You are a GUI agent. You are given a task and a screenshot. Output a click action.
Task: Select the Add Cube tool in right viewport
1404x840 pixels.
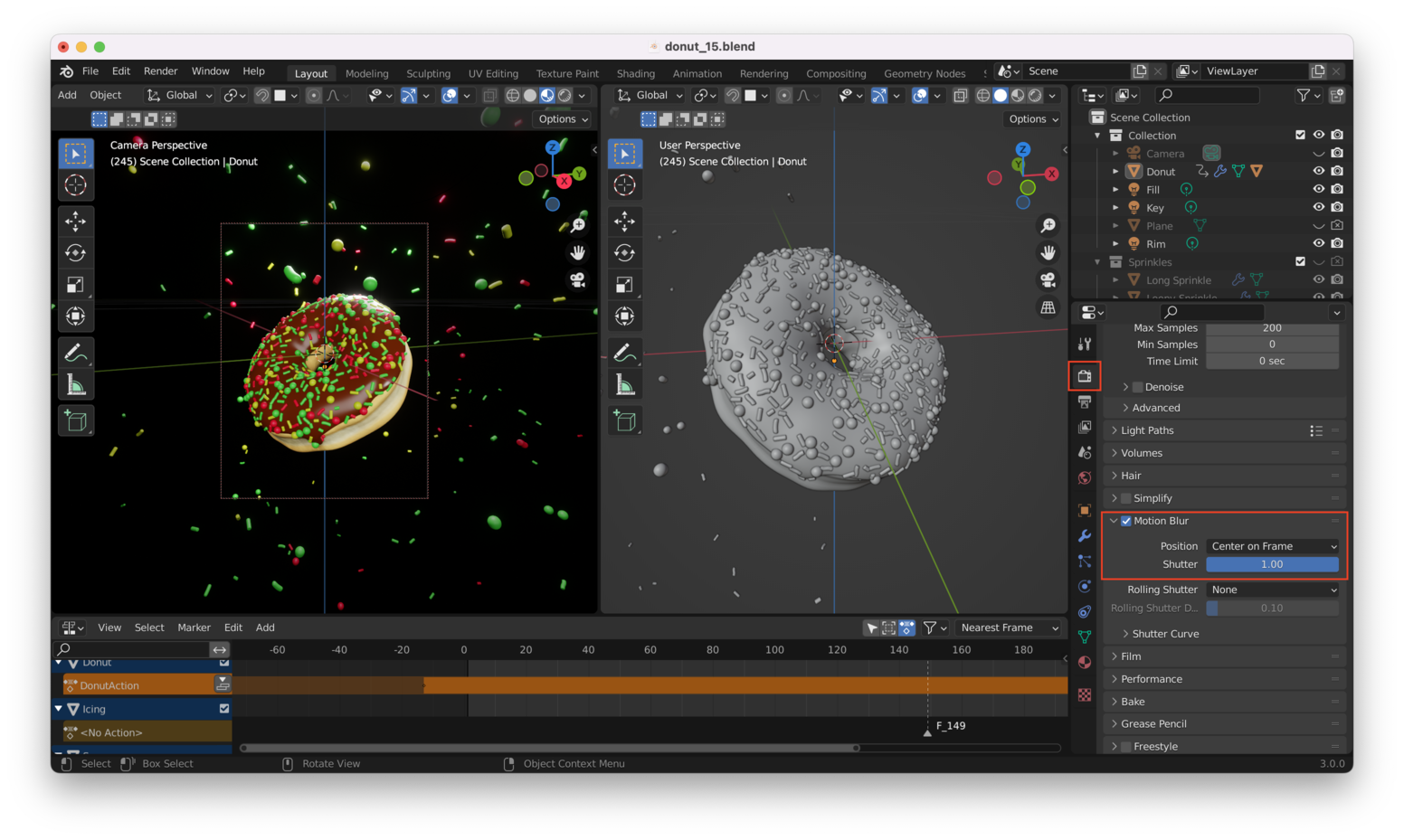(x=625, y=421)
